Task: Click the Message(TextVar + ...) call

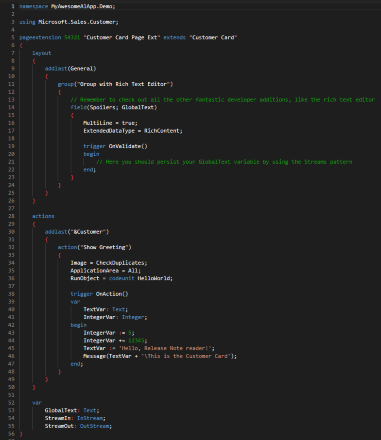Action: [160, 356]
